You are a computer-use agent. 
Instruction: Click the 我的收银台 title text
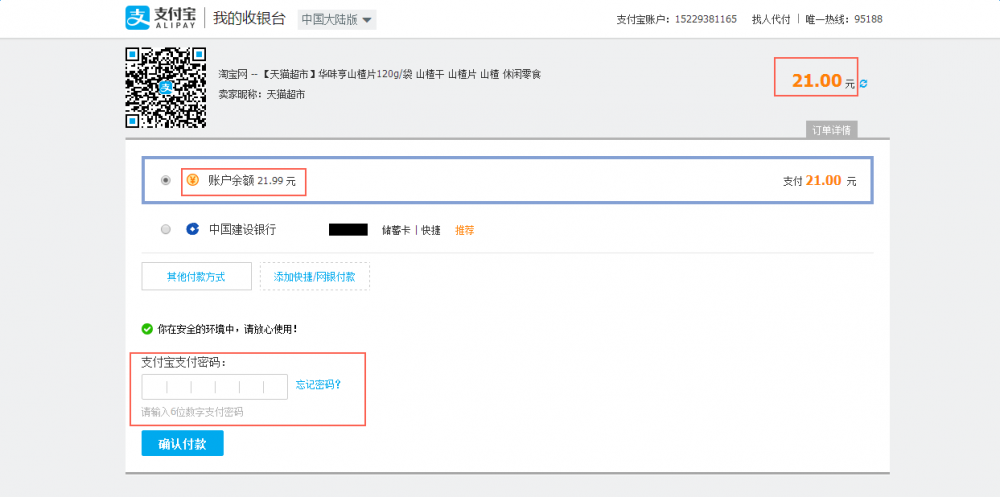tap(249, 19)
